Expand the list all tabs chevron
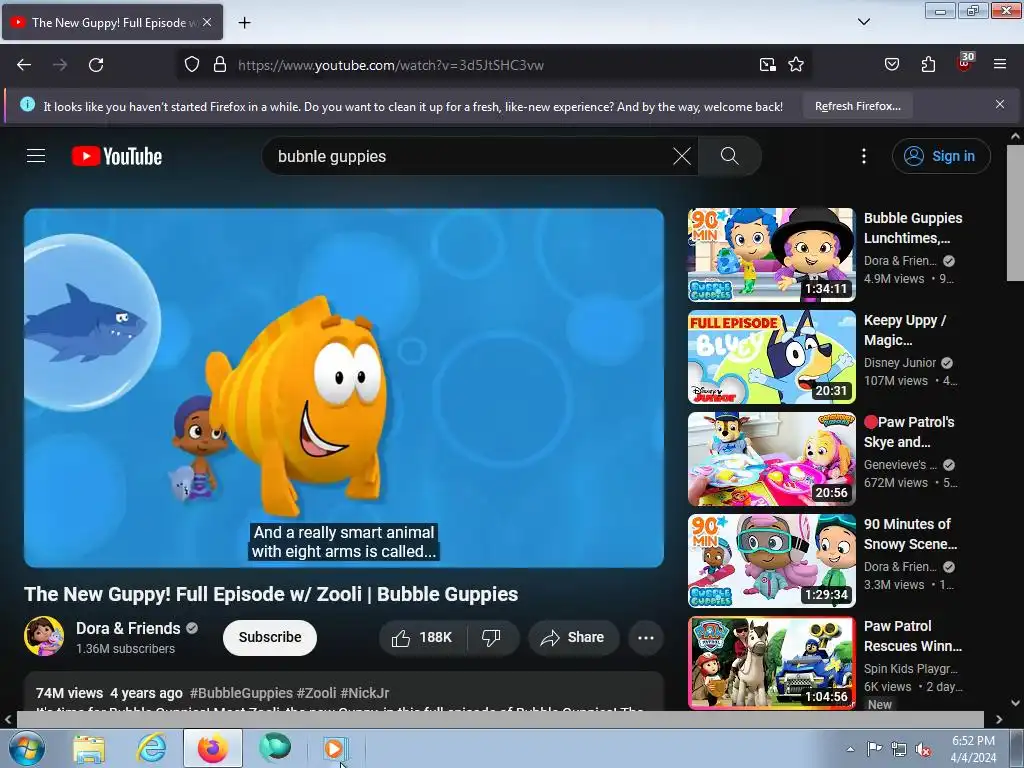The width and height of the screenshot is (1024, 768). [x=864, y=22]
